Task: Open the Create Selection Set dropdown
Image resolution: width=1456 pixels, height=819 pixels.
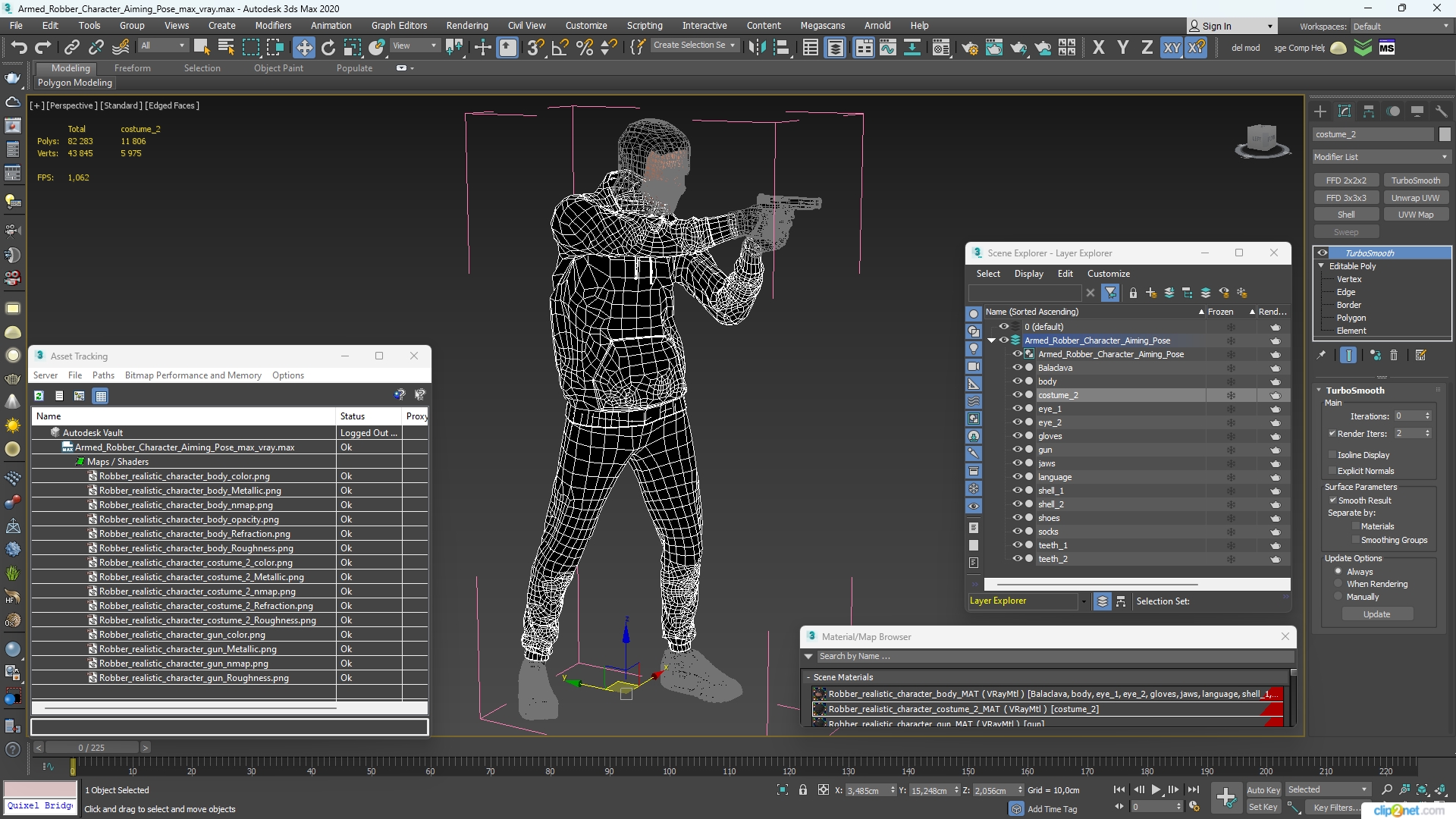Action: (x=694, y=45)
